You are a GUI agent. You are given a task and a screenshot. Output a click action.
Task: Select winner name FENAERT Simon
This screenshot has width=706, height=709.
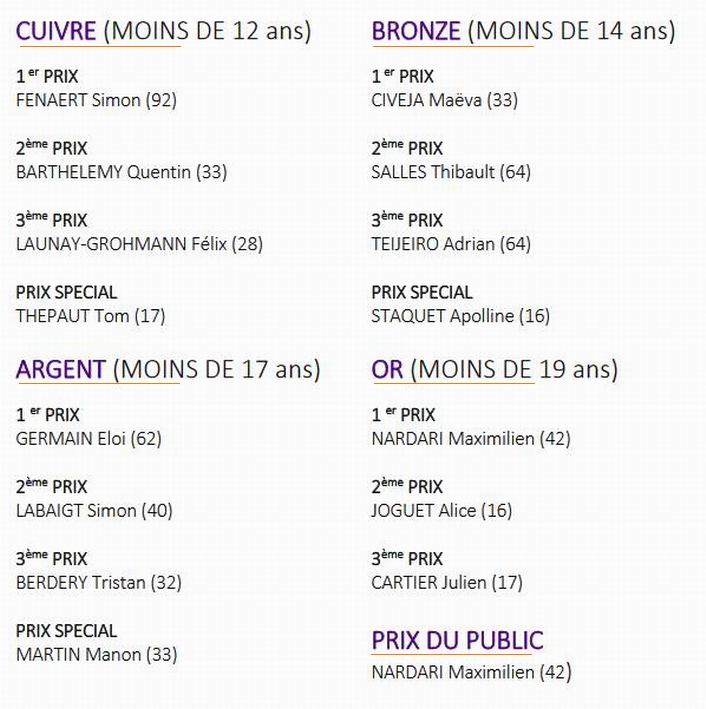point(96,100)
